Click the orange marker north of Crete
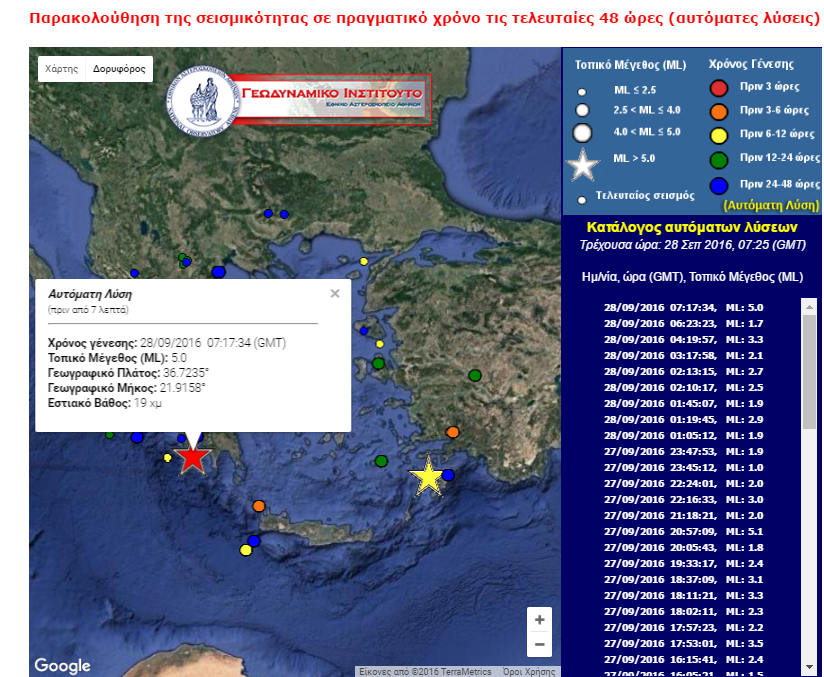824x677 pixels. tap(259, 506)
